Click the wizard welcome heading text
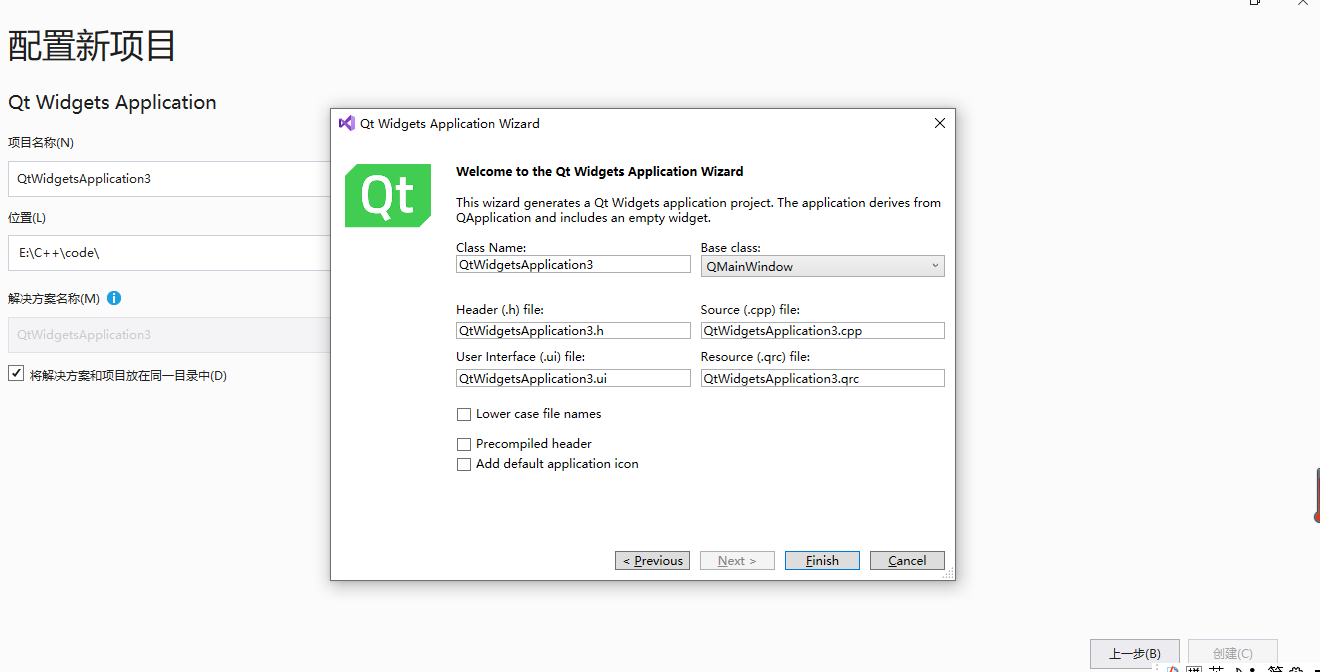The width and height of the screenshot is (1320, 672). click(599, 171)
